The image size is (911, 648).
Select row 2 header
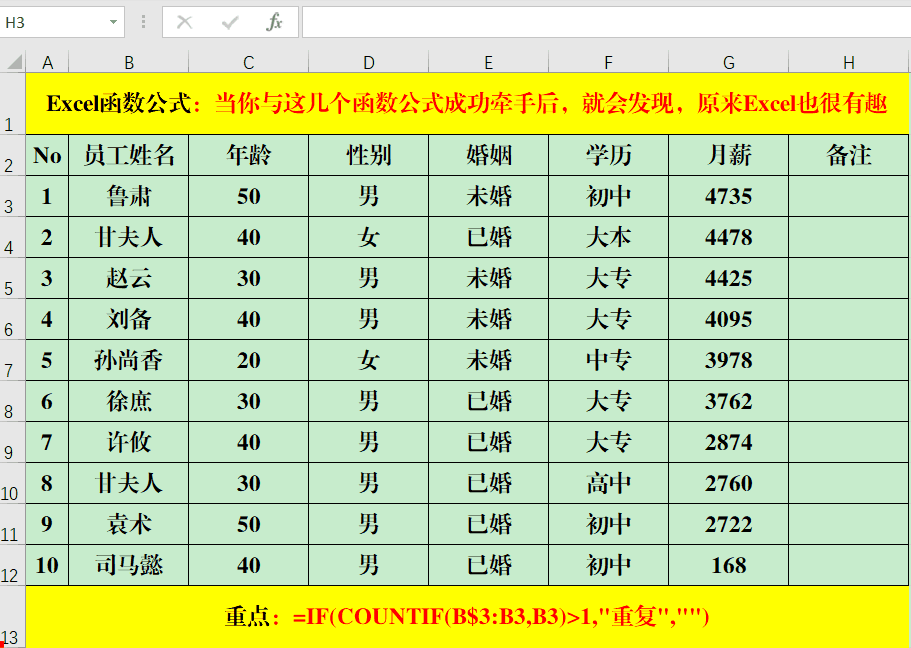pos(12,156)
